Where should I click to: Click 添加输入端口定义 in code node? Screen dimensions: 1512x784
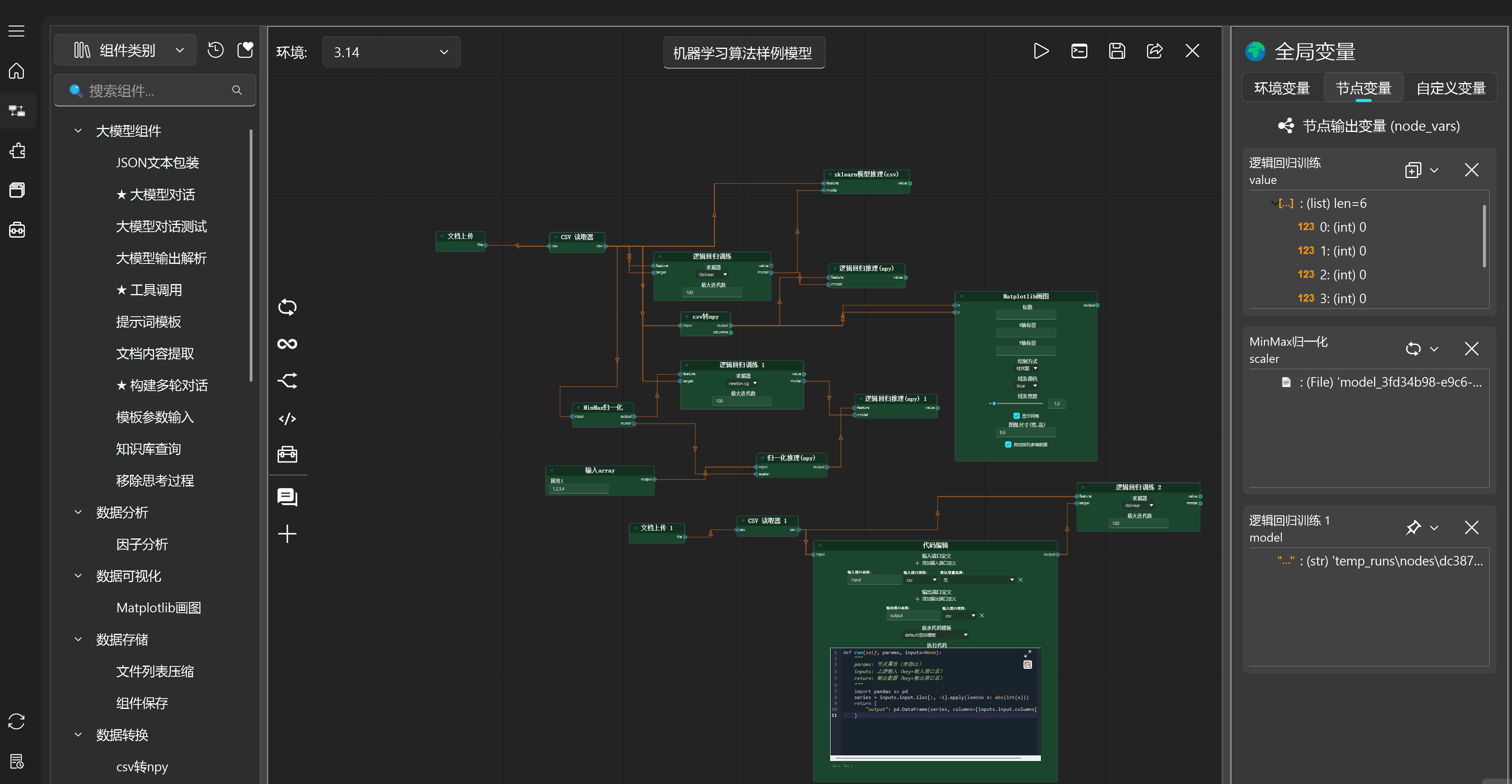[936, 563]
